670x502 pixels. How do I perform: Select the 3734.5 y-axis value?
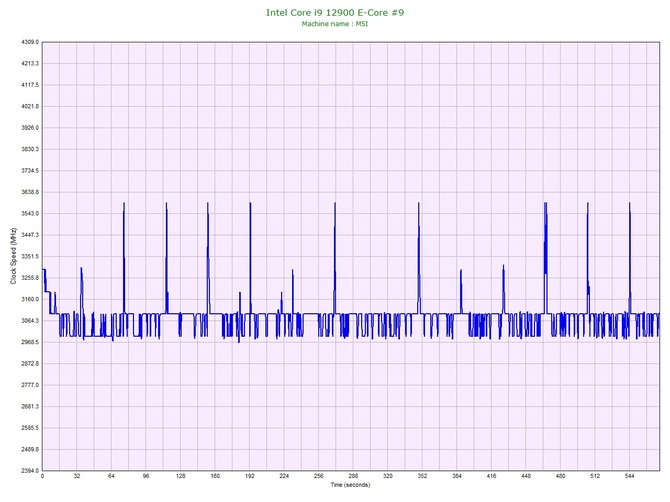[x=30, y=170]
